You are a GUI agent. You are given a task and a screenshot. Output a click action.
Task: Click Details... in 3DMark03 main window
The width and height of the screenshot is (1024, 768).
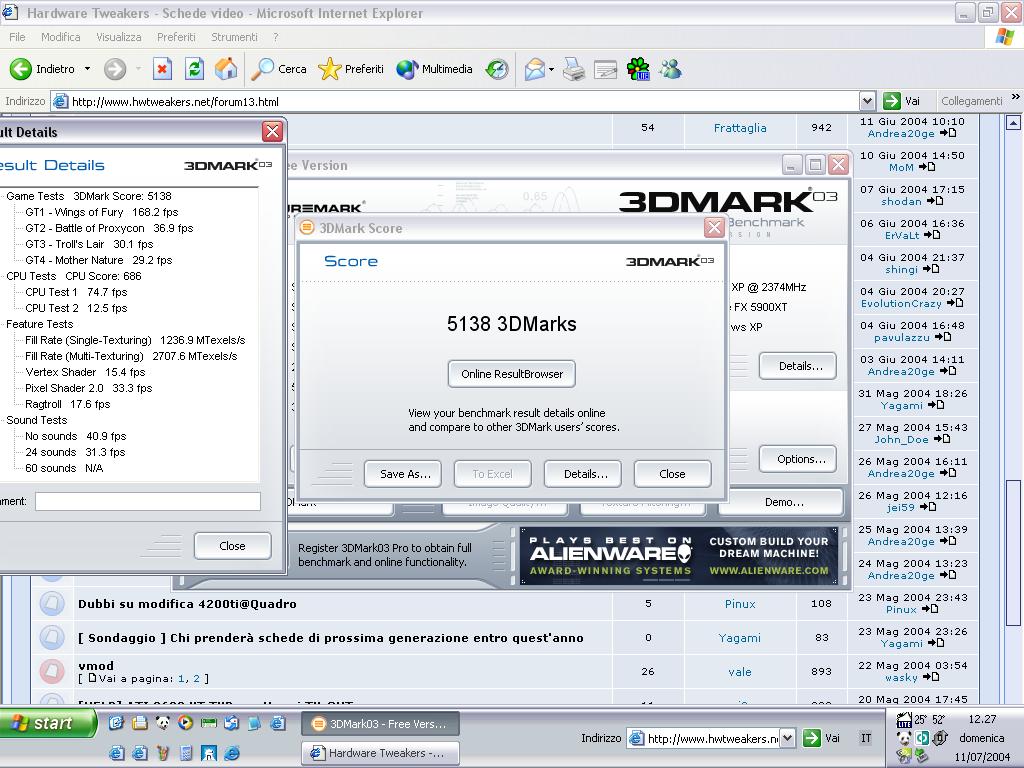tap(798, 366)
